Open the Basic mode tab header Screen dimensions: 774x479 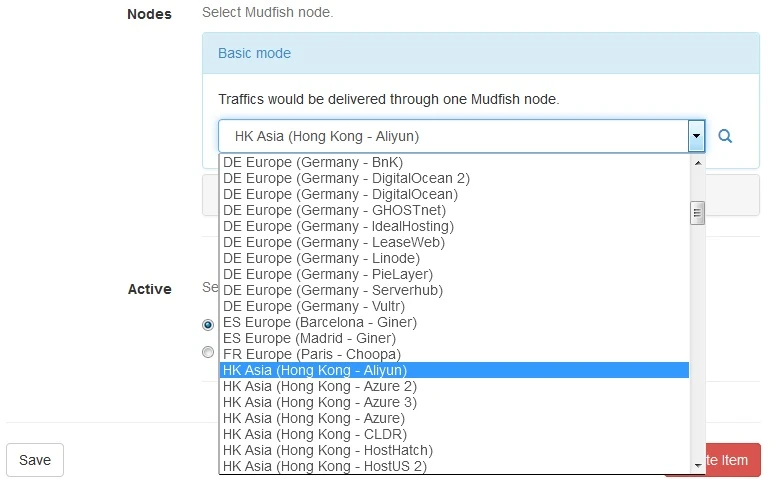point(255,52)
